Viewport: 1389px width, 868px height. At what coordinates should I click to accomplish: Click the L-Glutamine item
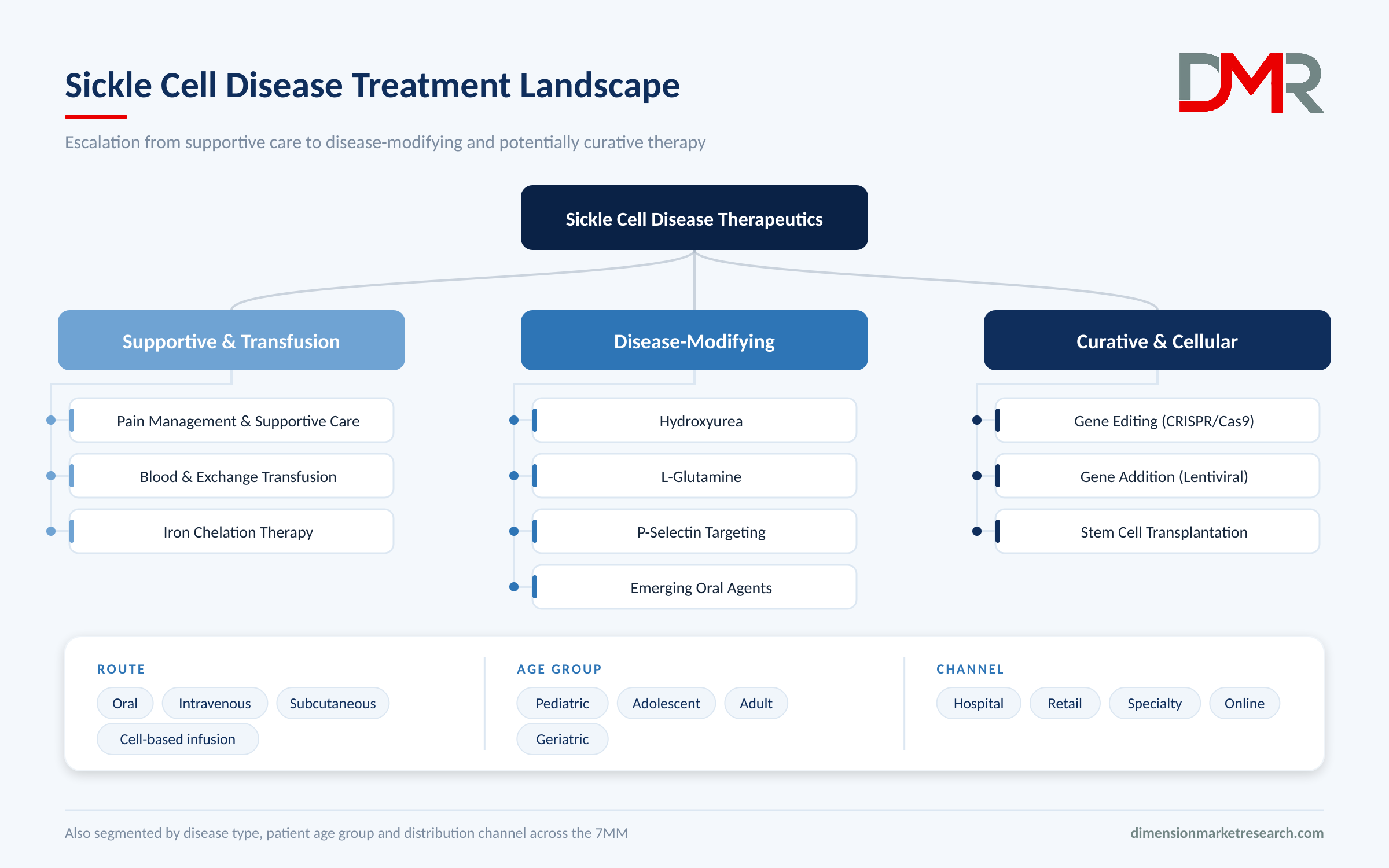[x=694, y=476]
